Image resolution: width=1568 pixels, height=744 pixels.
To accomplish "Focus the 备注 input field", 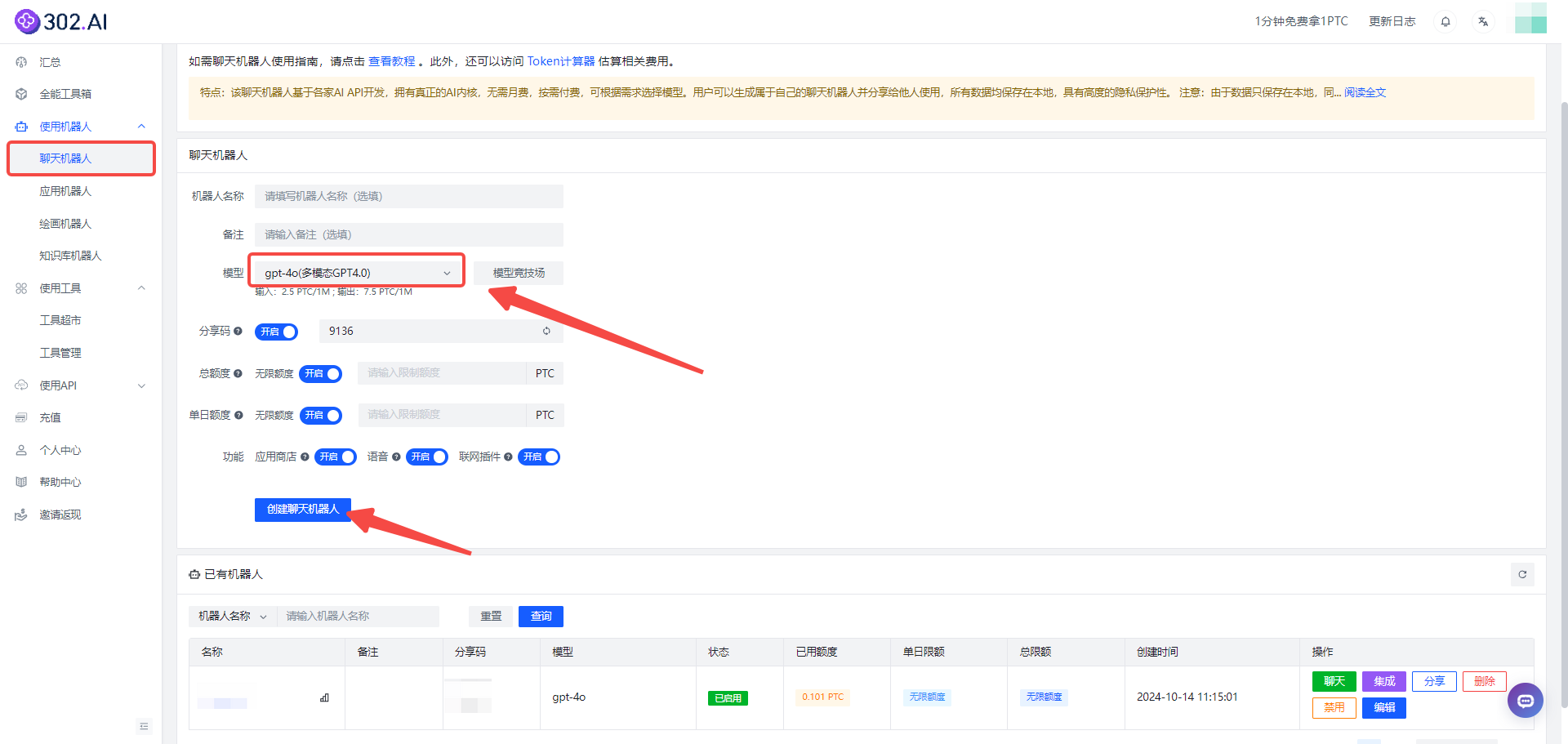I will pos(409,234).
